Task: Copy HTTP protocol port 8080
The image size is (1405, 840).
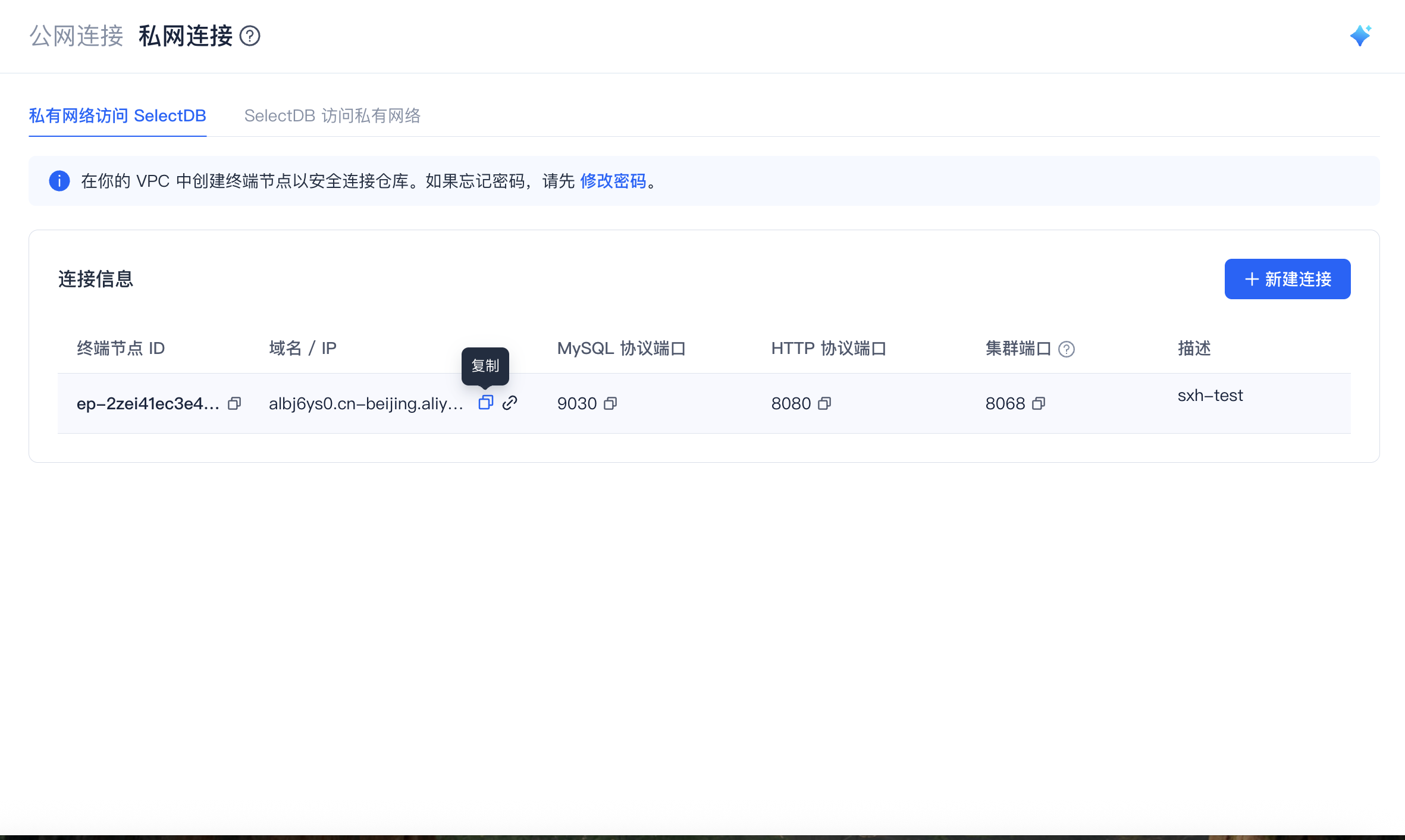Action: click(x=824, y=403)
